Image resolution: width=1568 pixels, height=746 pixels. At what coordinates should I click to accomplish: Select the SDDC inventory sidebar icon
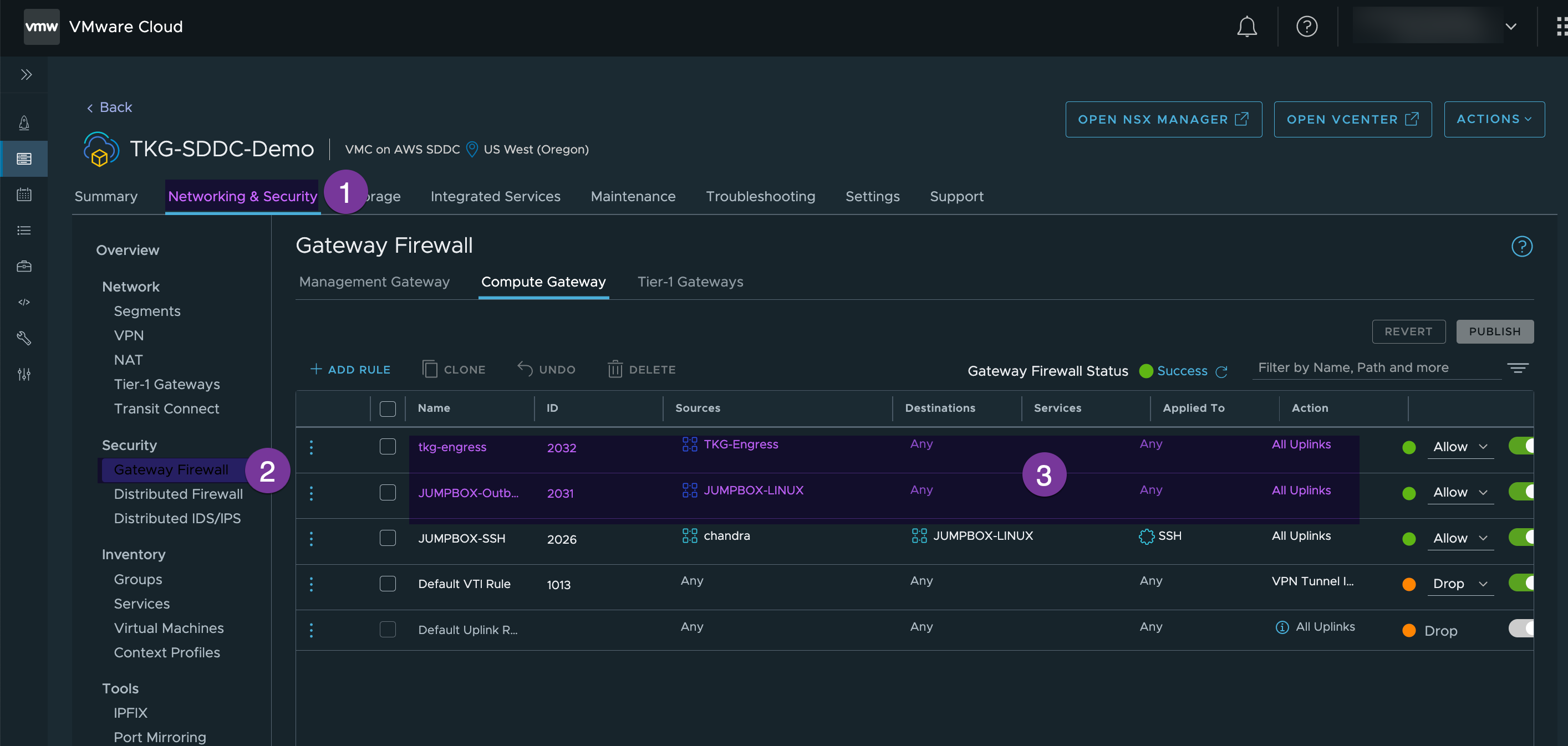24,159
